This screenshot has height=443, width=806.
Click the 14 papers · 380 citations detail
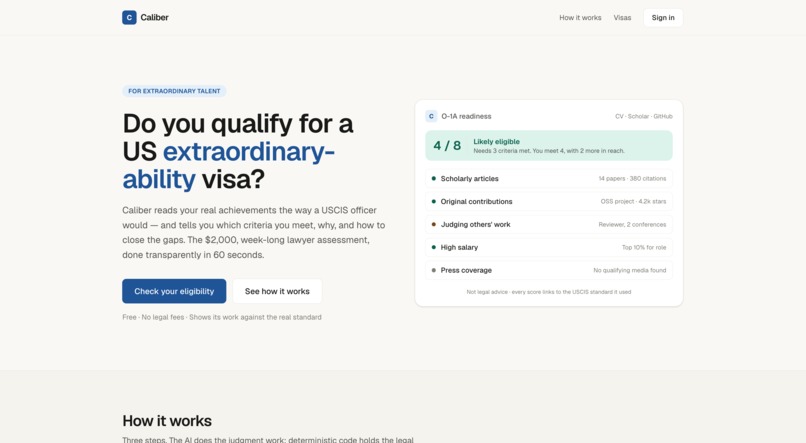(632, 178)
